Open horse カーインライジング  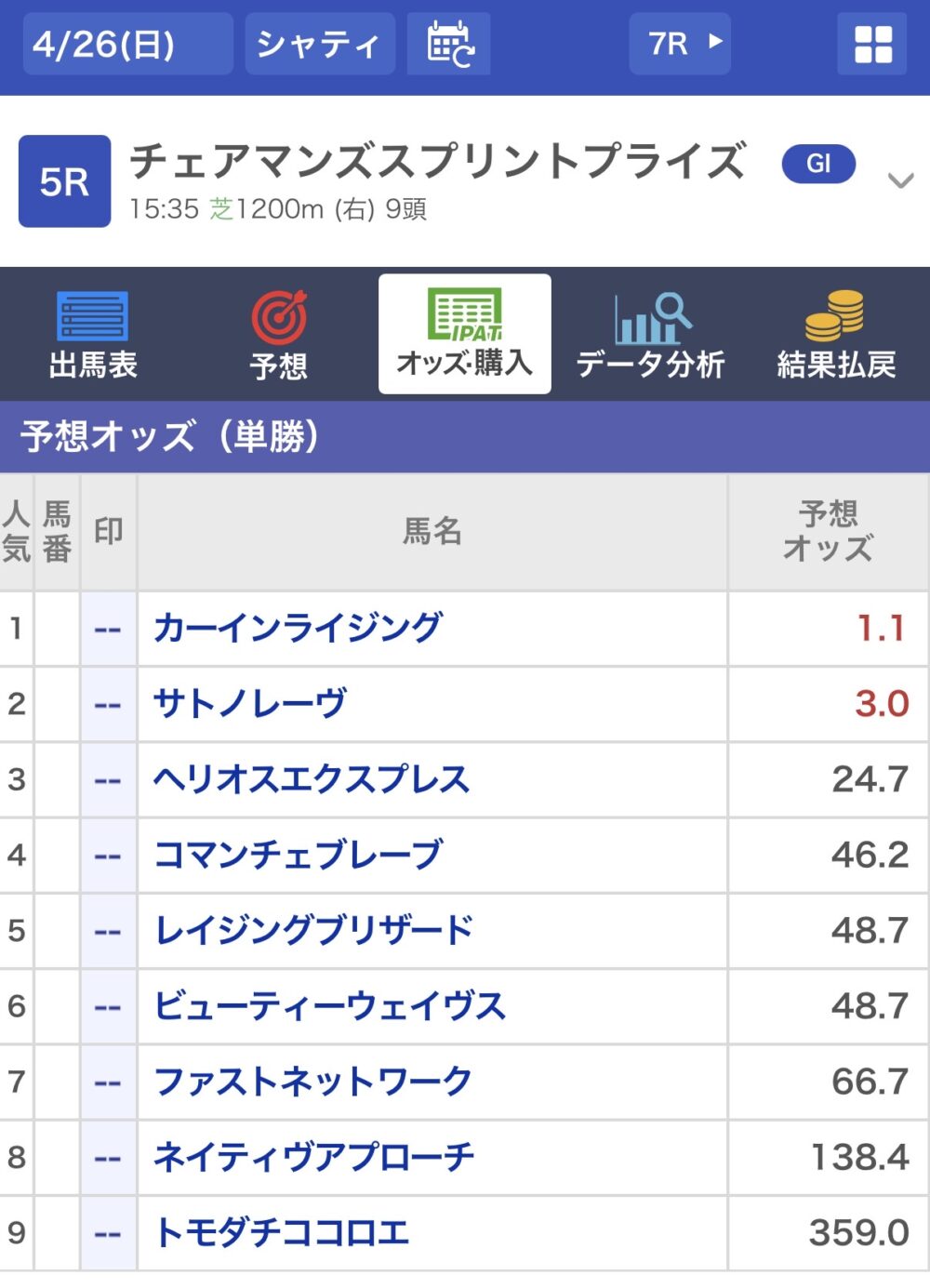click(298, 628)
